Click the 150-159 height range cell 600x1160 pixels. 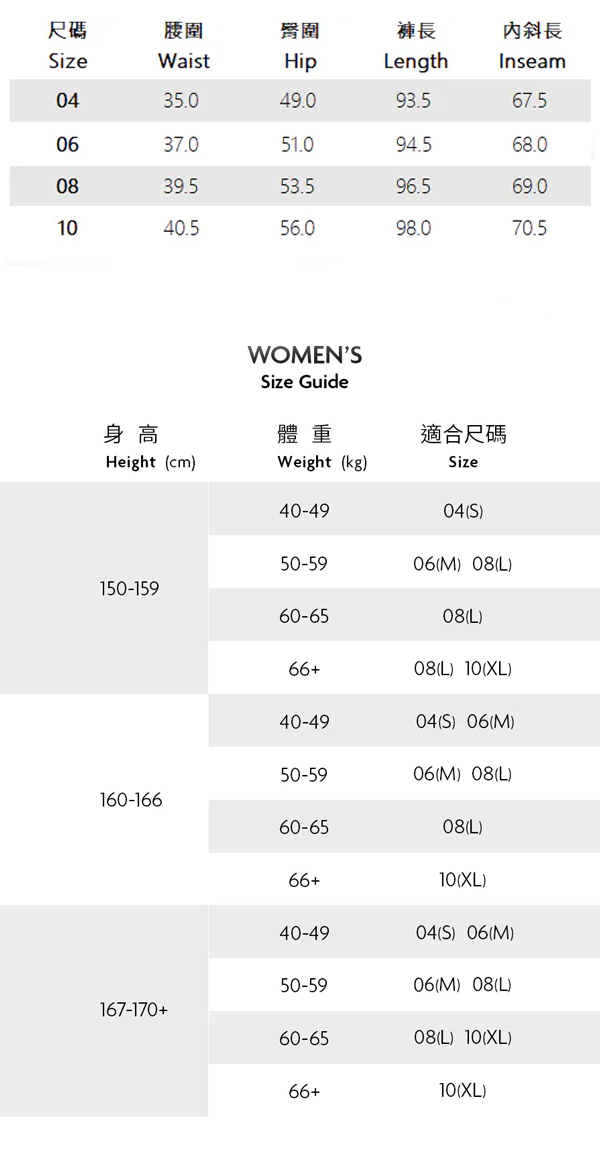click(129, 589)
